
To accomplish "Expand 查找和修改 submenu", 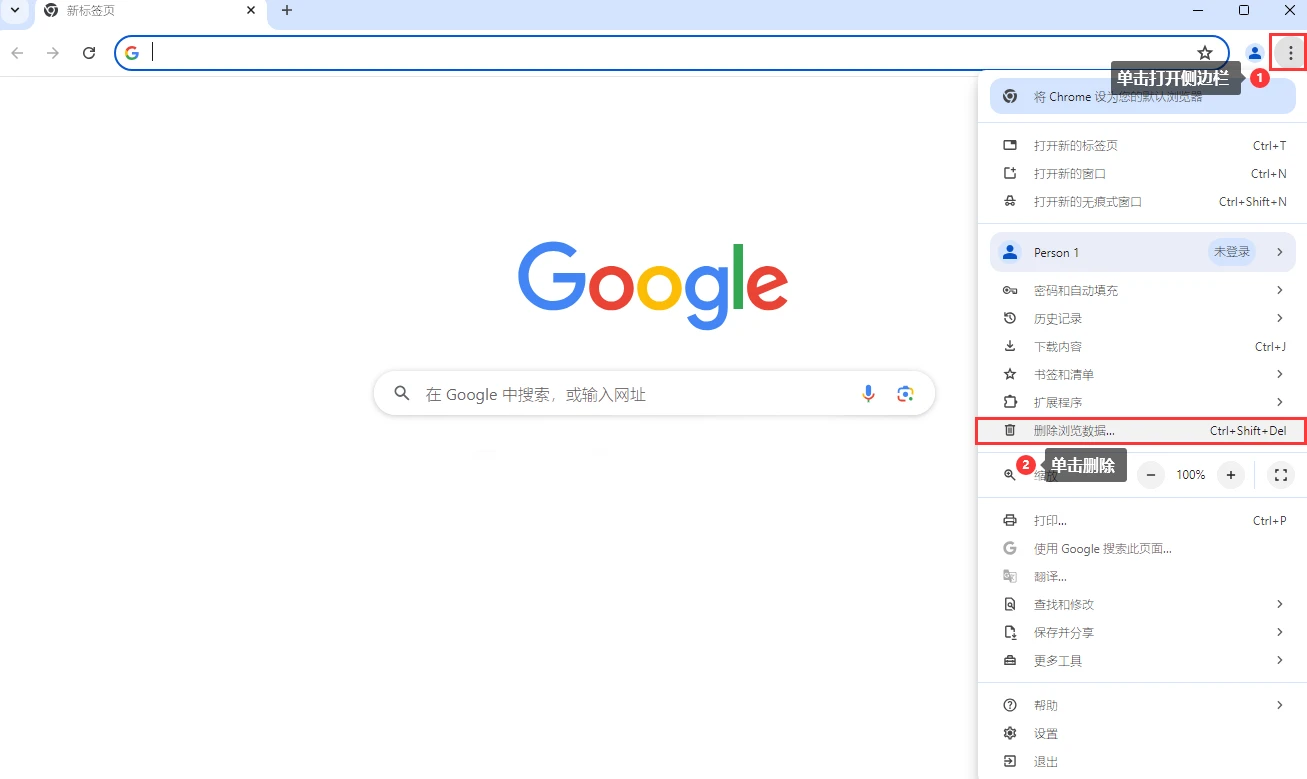I will pos(1142,604).
